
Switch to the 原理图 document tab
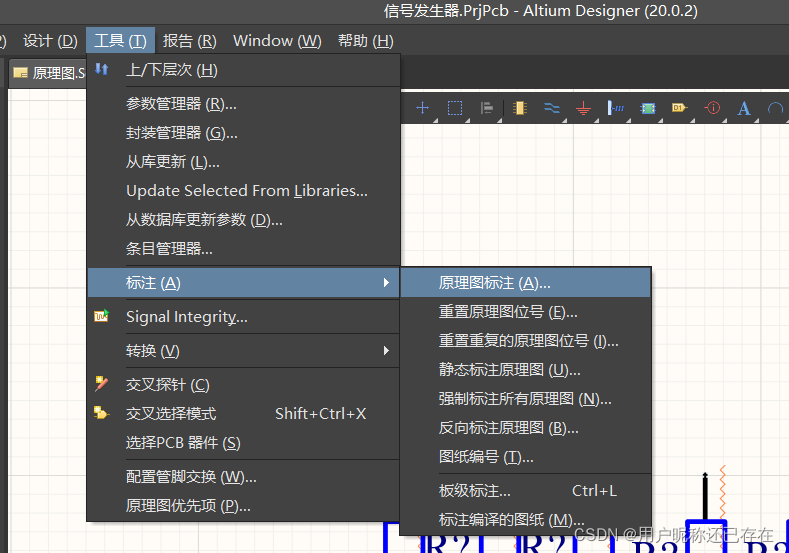click(48, 73)
